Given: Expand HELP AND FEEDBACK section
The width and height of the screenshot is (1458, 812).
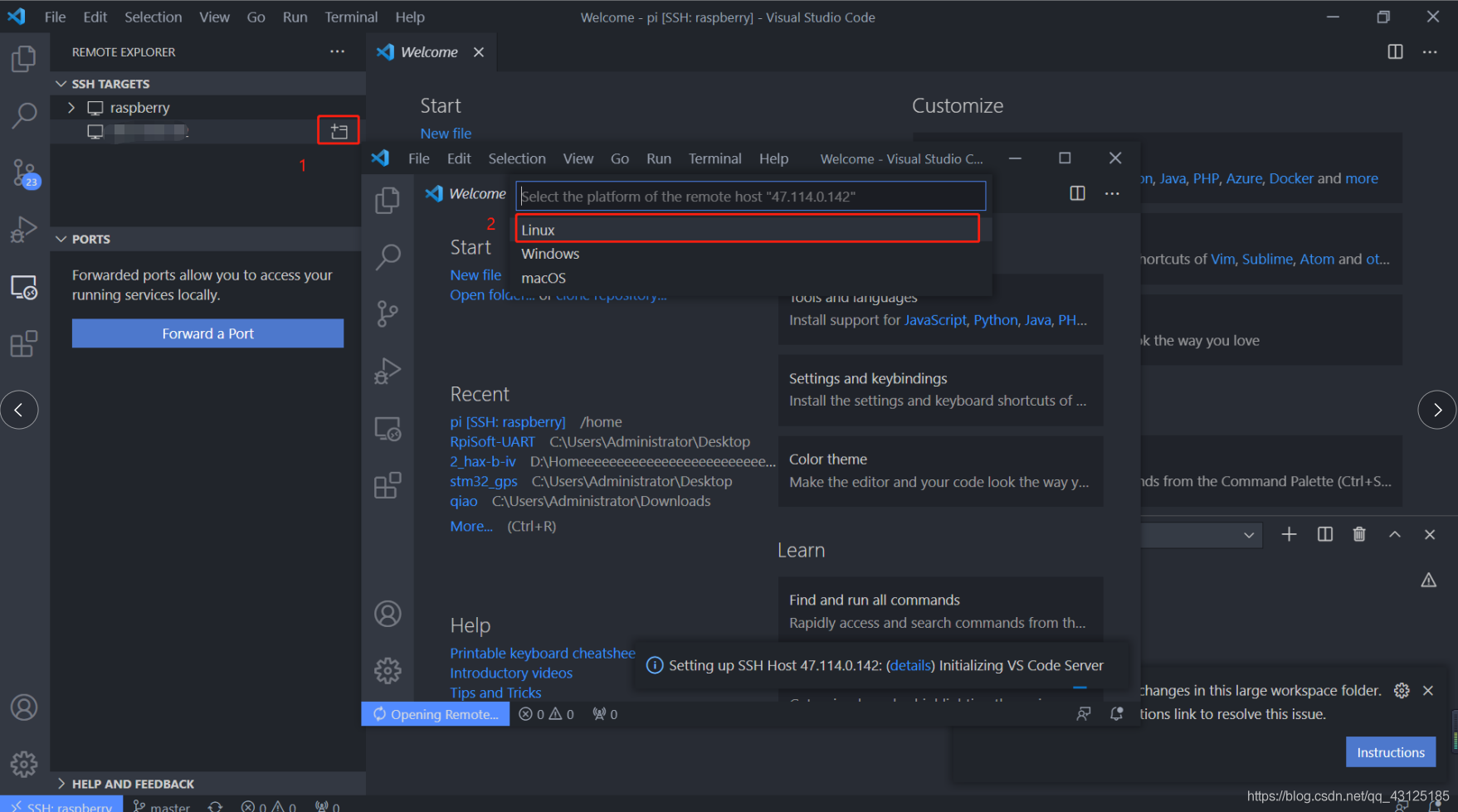Looking at the screenshot, I should click(208, 784).
